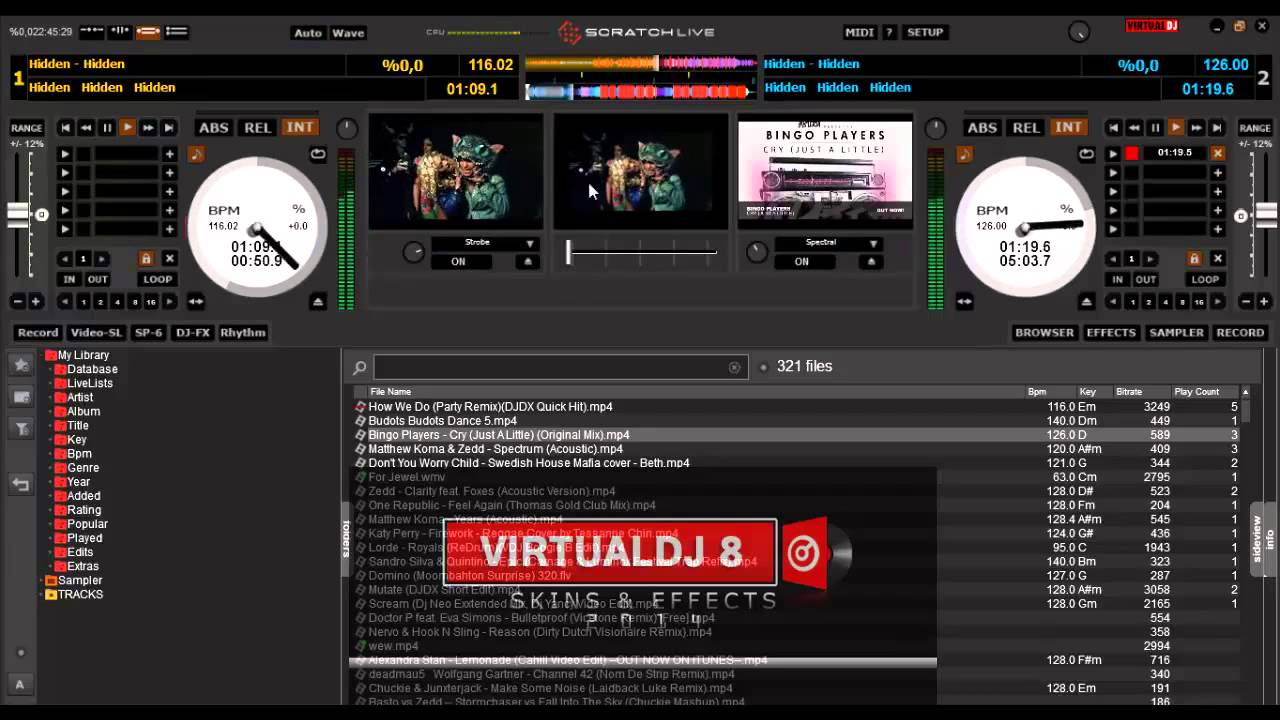Toggle deck 1 repeat loop icon
This screenshot has width=1280, height=720.
pos(318,154)
